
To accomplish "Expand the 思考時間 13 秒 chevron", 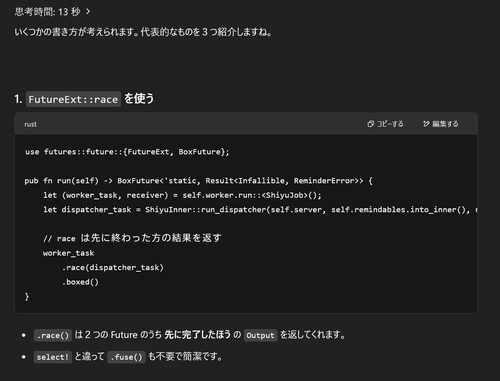I will pos(88,12).
